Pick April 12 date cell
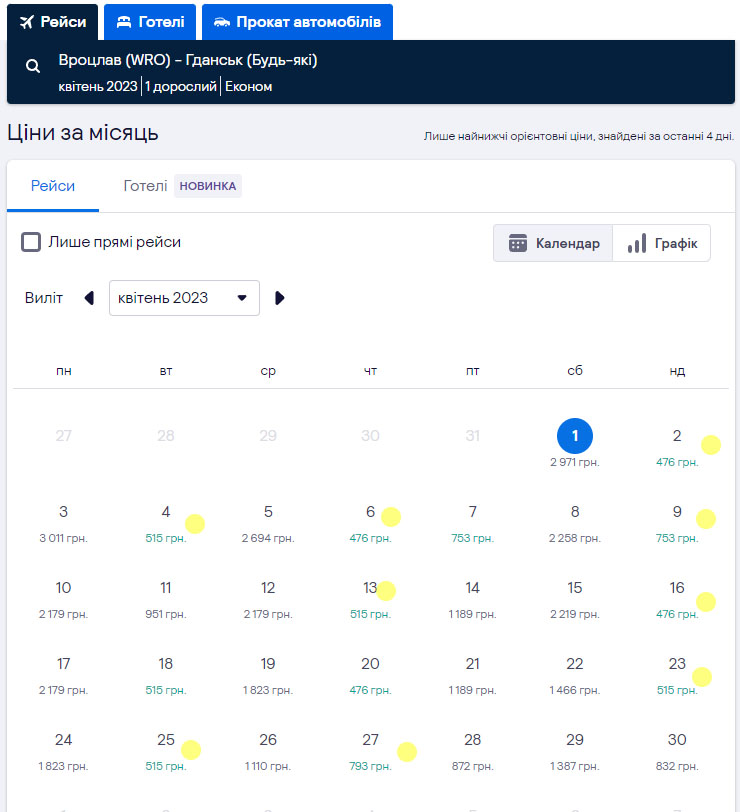 (268, 599)
